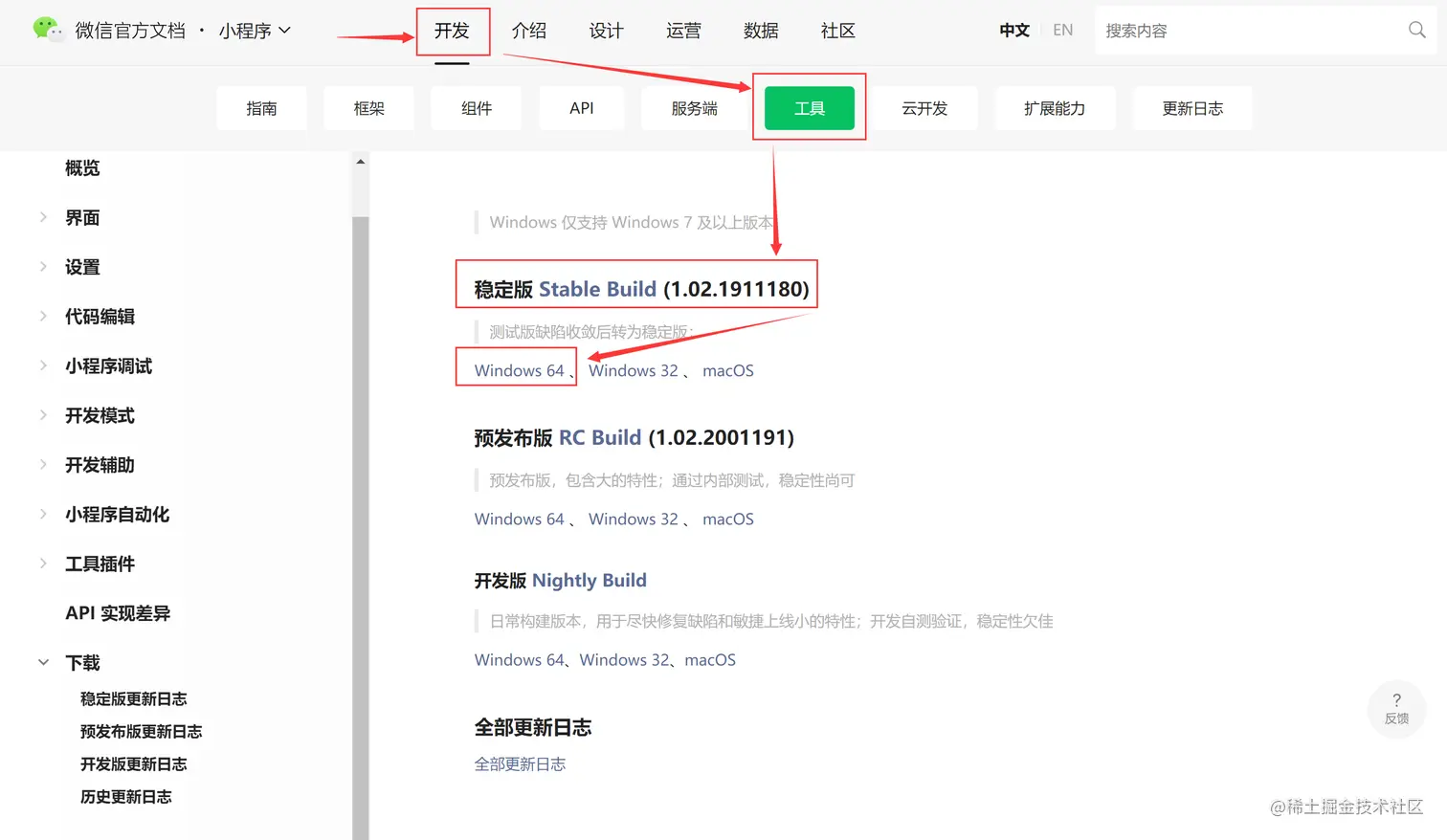Open 稳定版更新日志 in the sidebar
This screenshot has width=1447, height=840.
(133, 698)
